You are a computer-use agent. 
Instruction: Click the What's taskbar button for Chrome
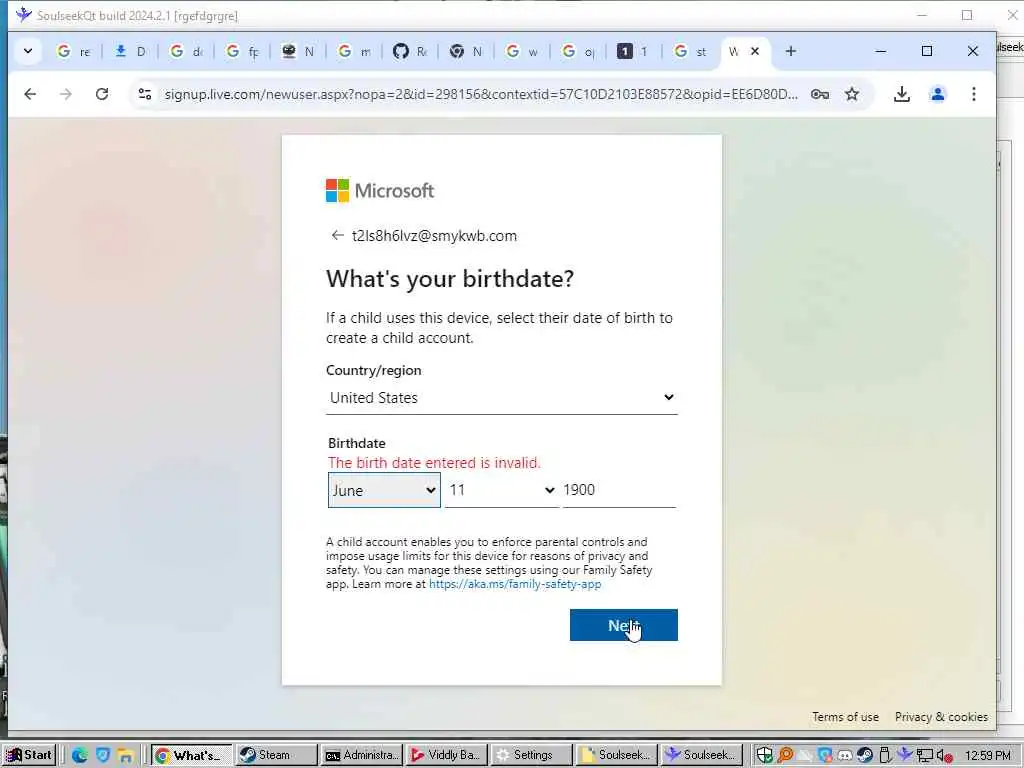pos(191,756)
